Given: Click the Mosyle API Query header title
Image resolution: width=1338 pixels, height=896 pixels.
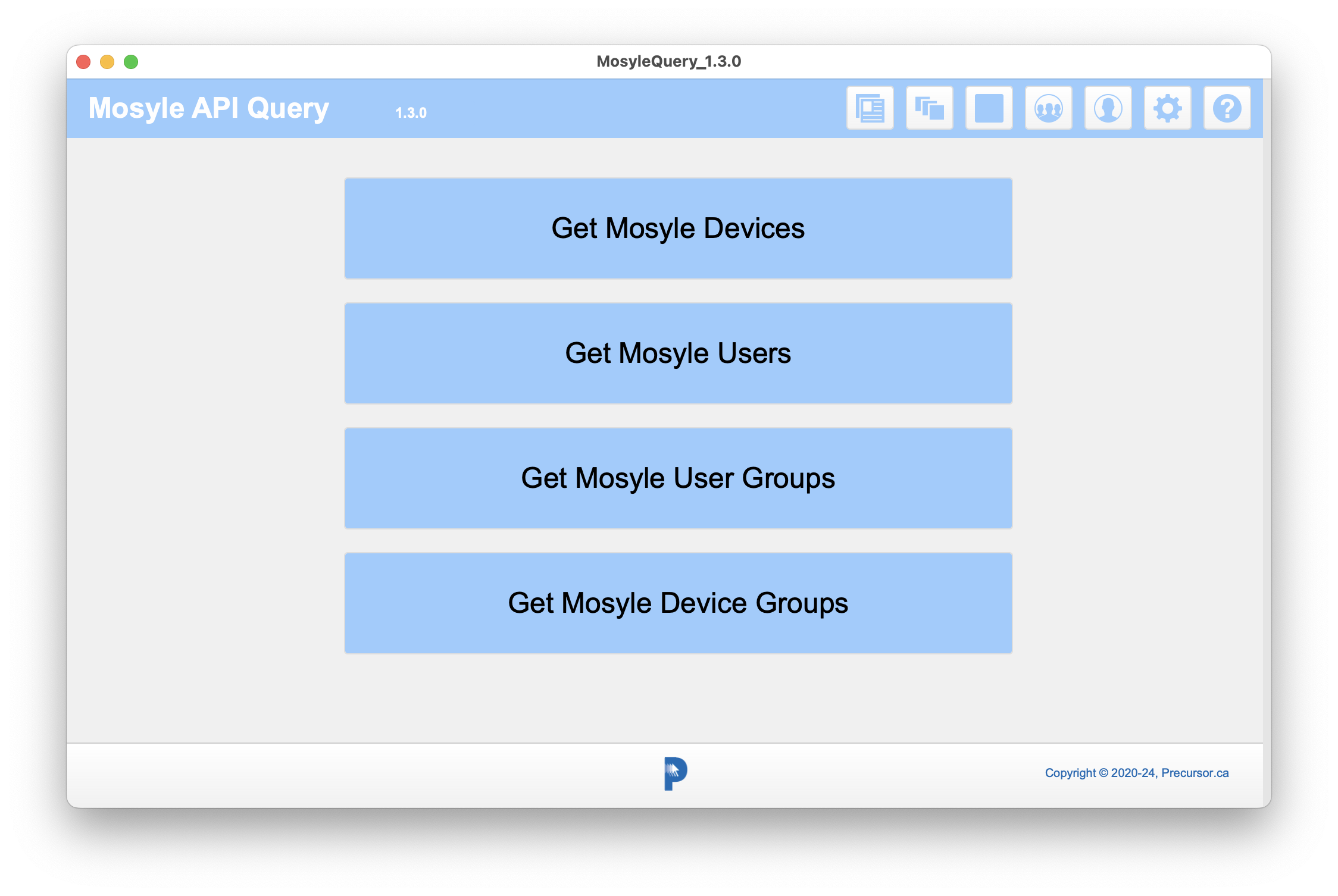Looking at the screenshot, I should [208, 109].
